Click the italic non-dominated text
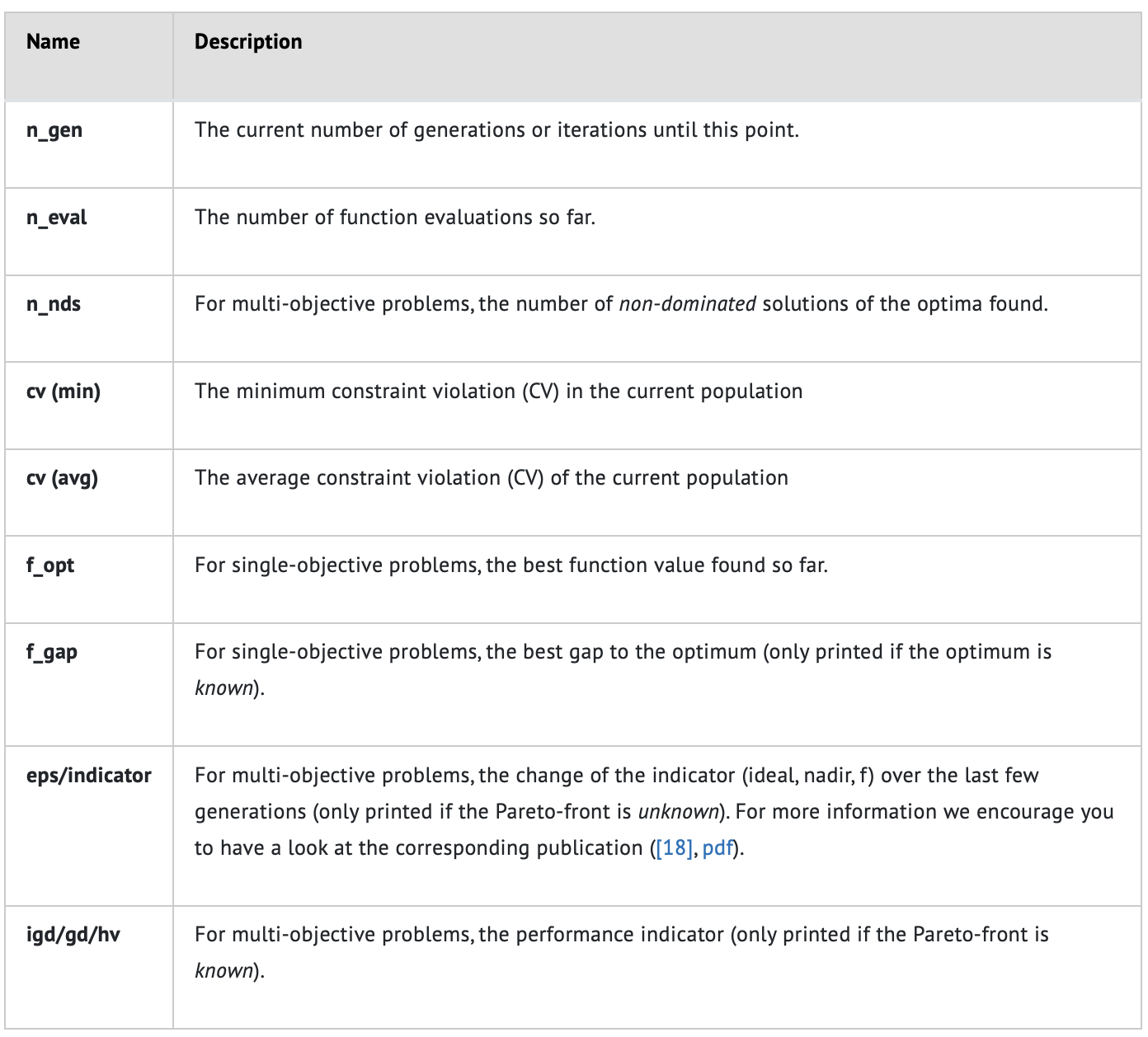Viewport: 1148px width, 1037px height. coord(687,304)
